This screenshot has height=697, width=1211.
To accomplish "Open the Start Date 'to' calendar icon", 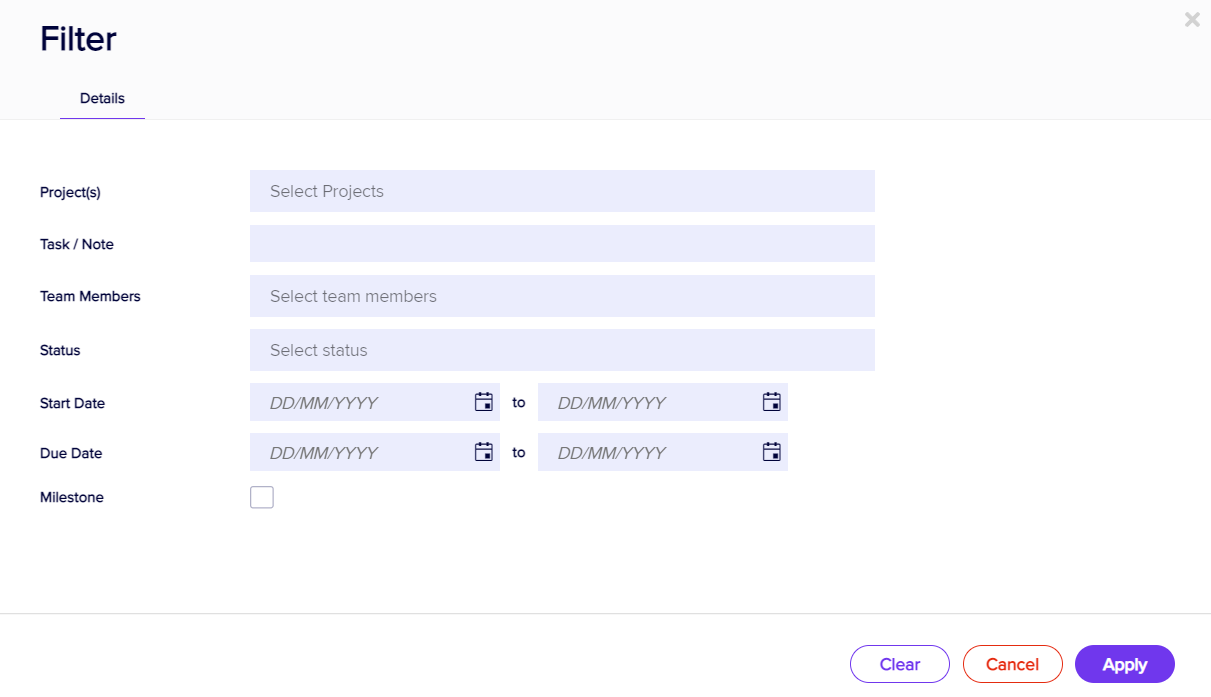I will [772, 402].
